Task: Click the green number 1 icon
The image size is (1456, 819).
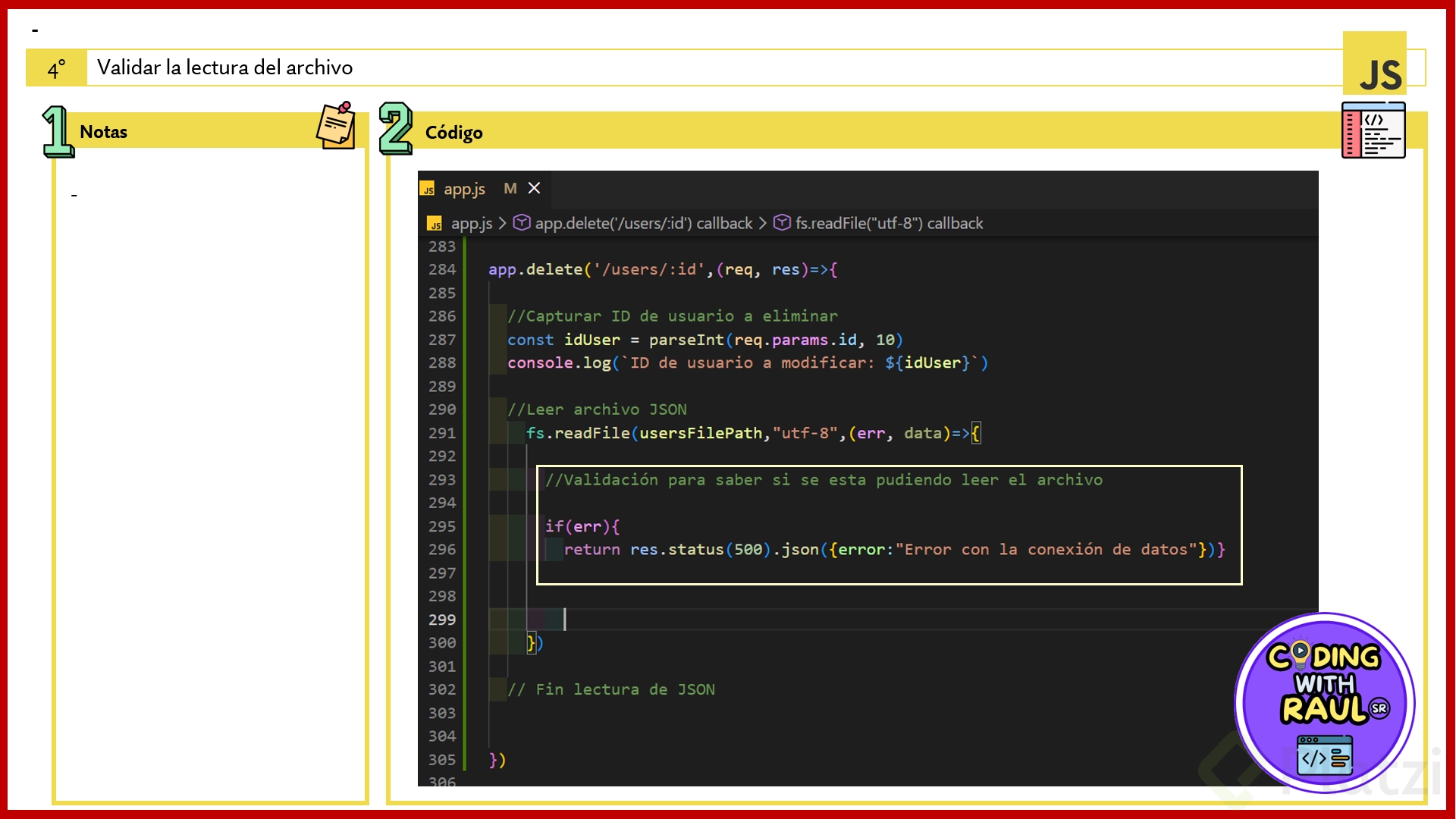Action: click(58, 131)
